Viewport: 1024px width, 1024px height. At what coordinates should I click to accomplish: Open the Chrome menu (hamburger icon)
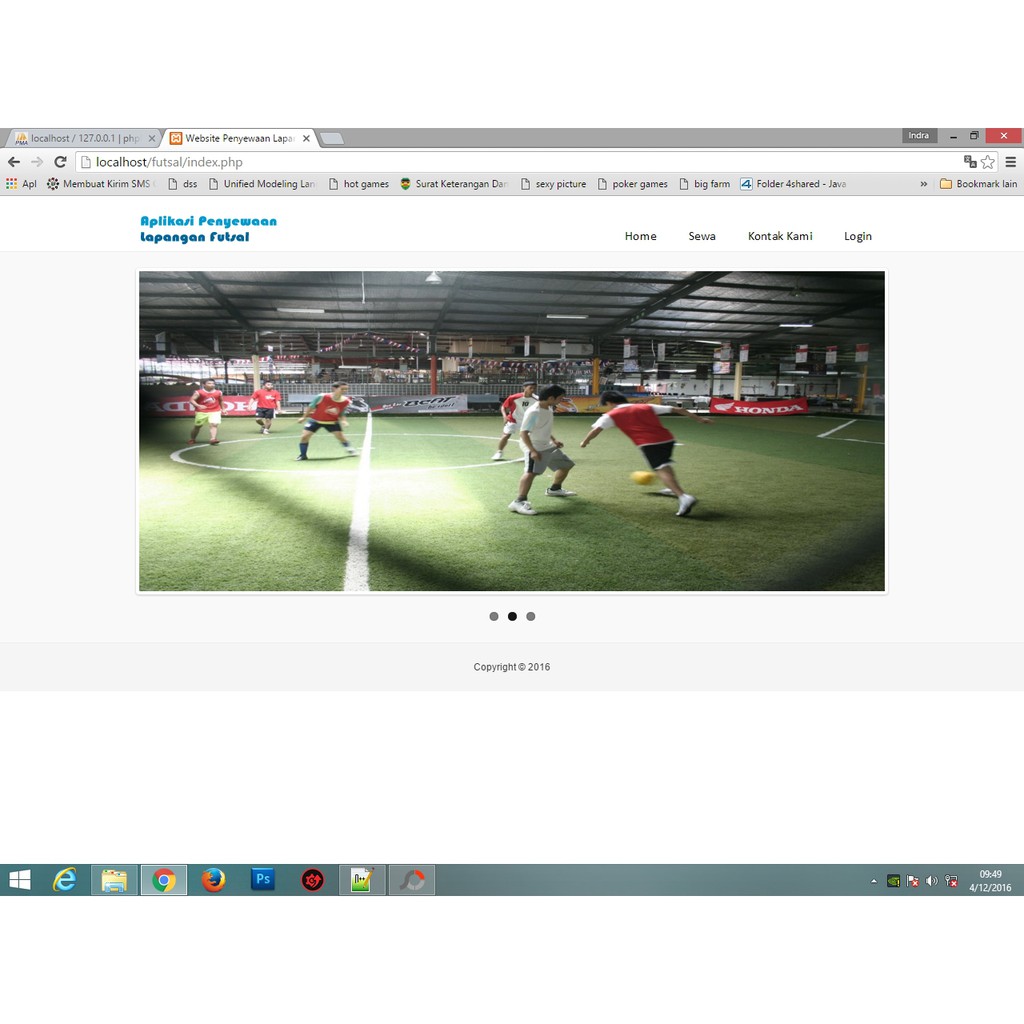pyautogui.click(x=1011, y=162)
